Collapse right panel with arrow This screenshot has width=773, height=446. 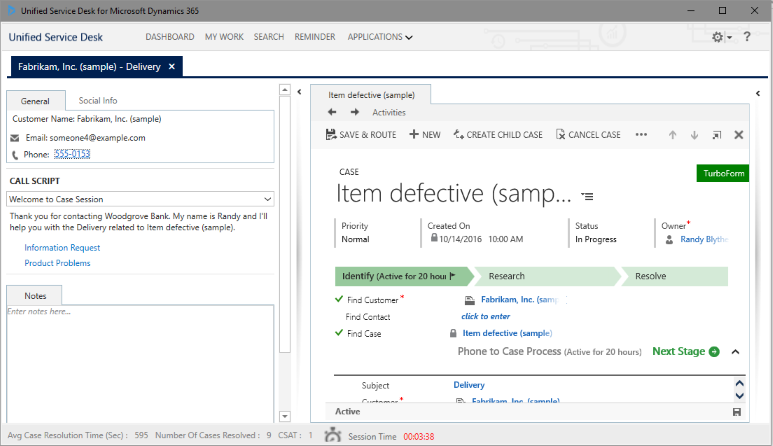click(758, 93)
